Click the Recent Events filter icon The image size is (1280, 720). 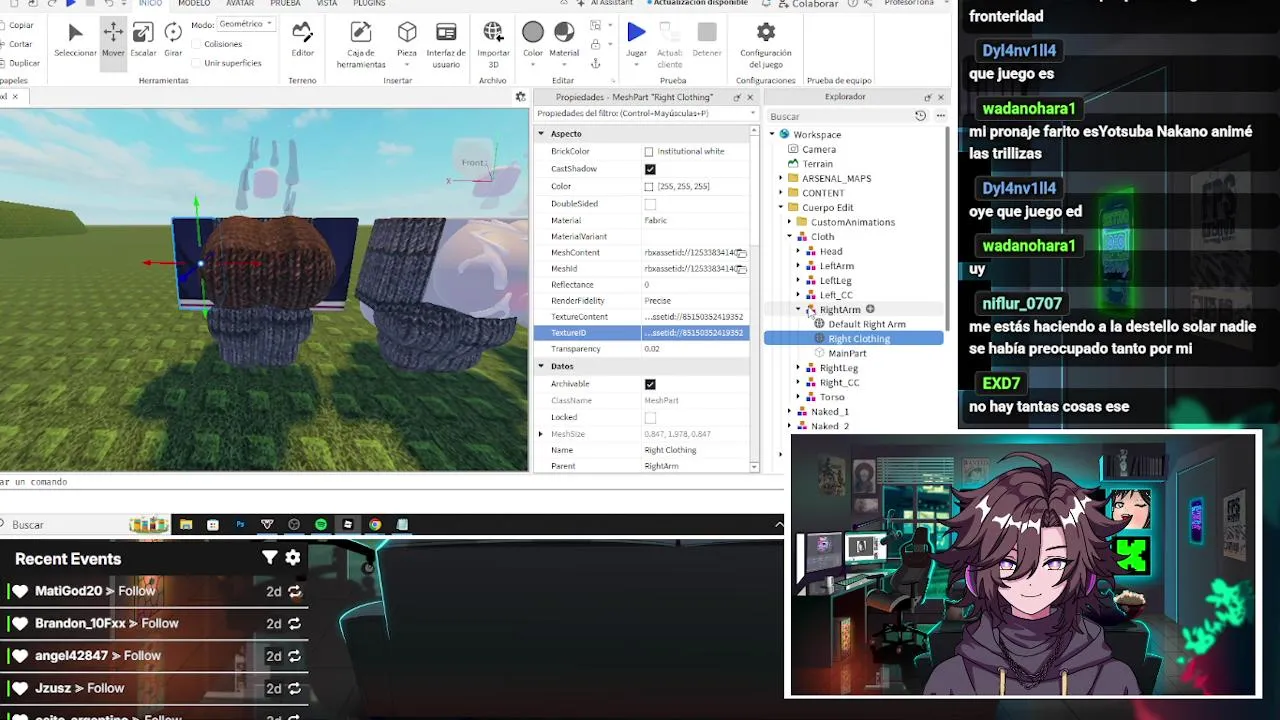click(269, 558)
